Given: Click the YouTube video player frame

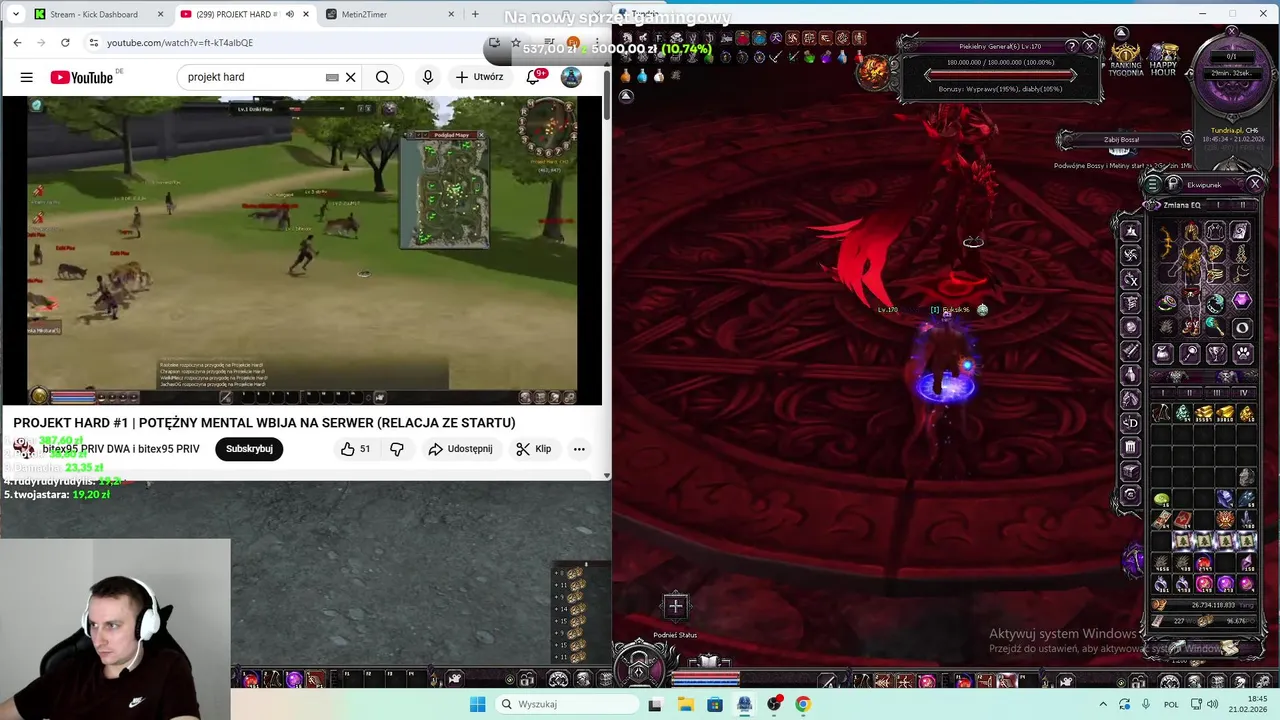Looking at the screenshot, I should [x=302, y=250].
